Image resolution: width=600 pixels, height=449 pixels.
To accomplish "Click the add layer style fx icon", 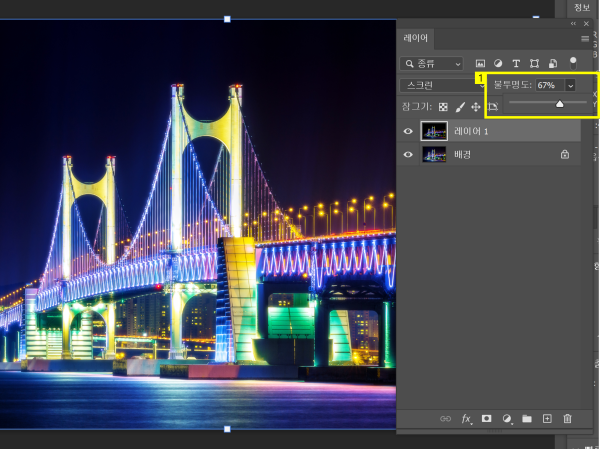I will pos(466,419).
